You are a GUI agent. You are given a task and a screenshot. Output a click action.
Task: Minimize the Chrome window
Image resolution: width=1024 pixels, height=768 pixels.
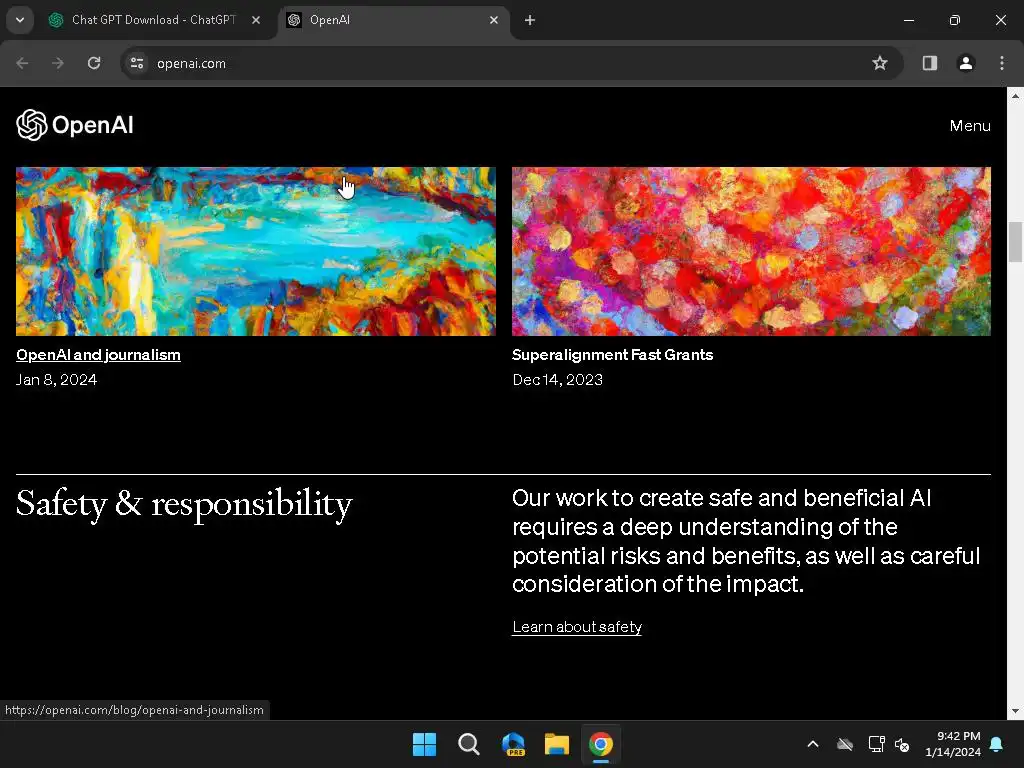pyautogui.click(x=908, y=20)
